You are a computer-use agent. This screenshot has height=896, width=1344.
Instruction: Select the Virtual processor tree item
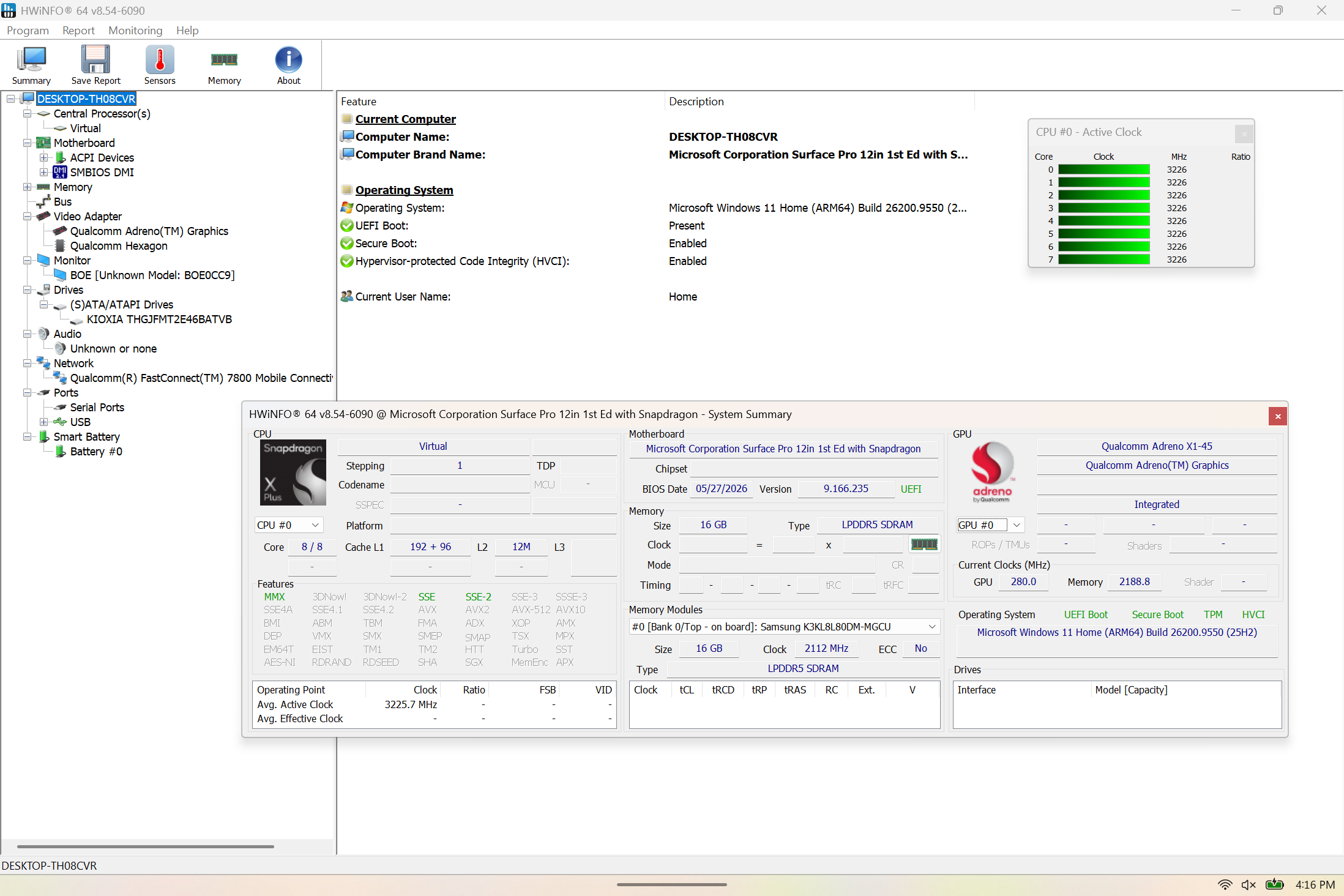click(x=85, y=128)
